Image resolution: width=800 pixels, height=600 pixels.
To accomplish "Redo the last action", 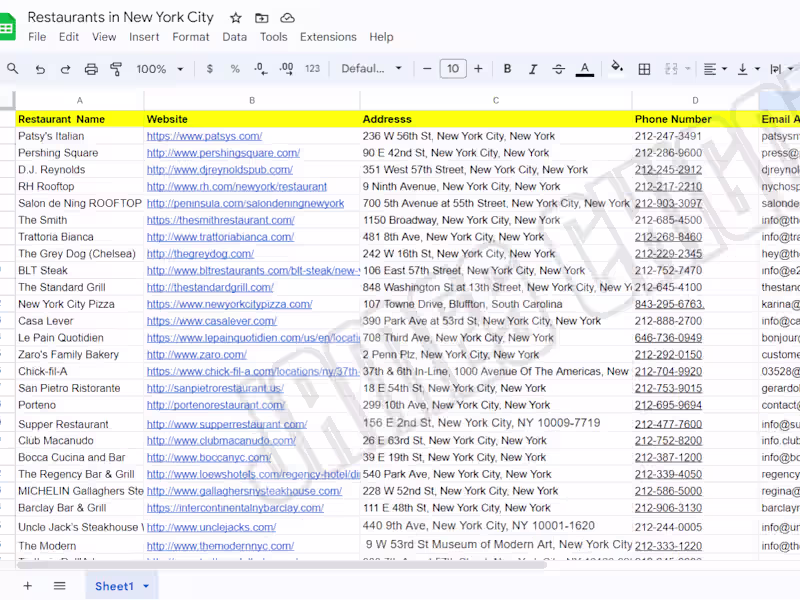I will (65, 69).
